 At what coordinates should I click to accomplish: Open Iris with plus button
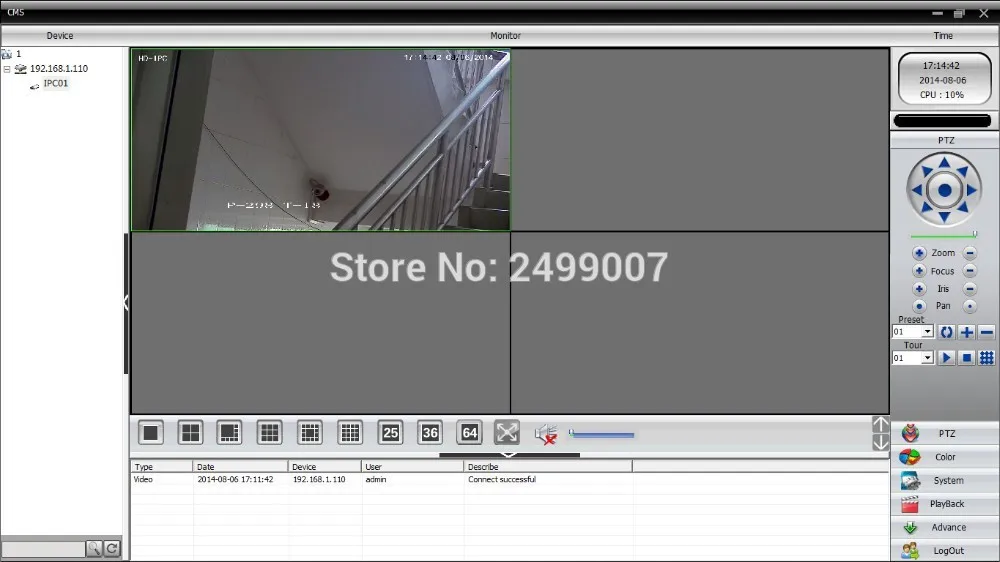click(x=919, y=289)
